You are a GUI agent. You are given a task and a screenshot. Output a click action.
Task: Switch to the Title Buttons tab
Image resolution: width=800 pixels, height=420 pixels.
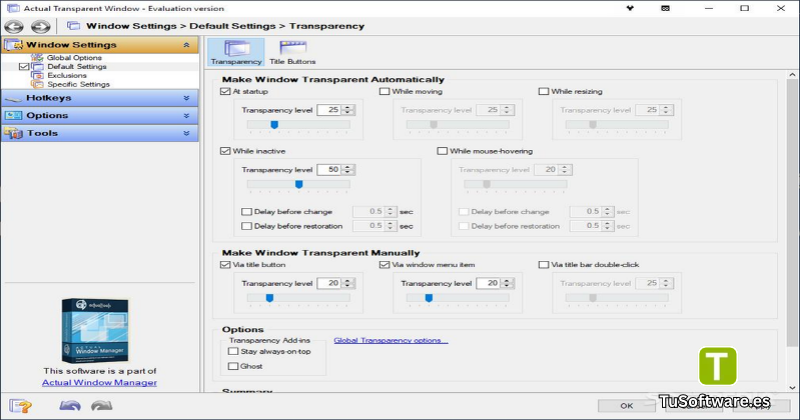click(292, 52)
